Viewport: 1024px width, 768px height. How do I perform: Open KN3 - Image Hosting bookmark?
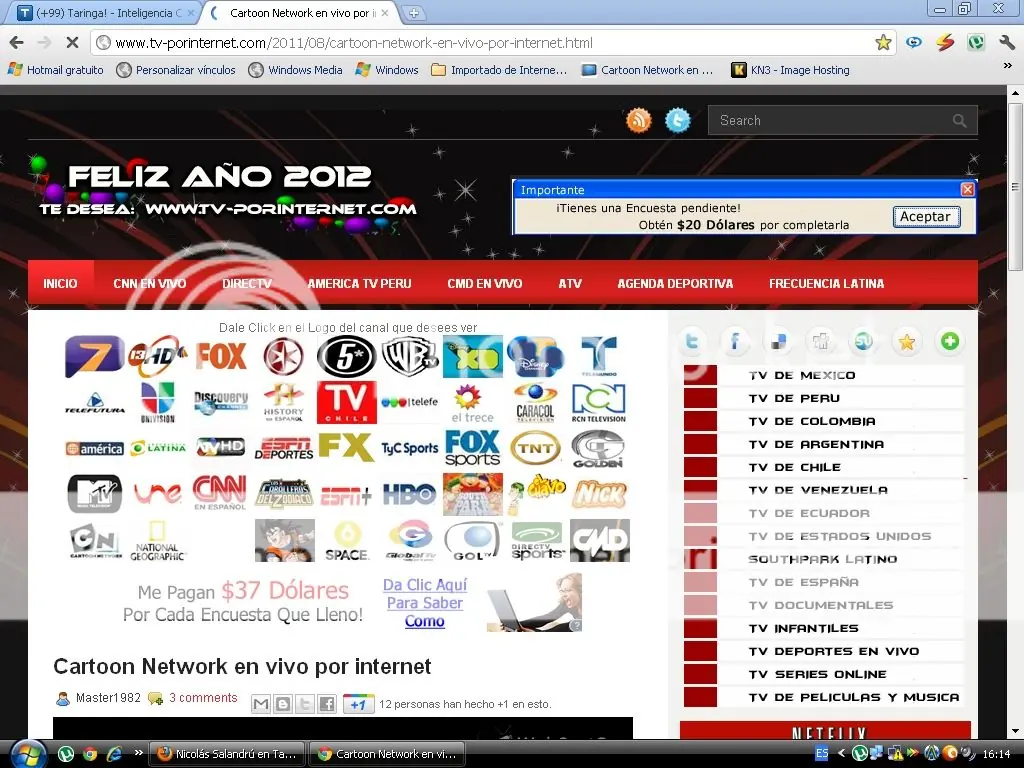point(791,70)
